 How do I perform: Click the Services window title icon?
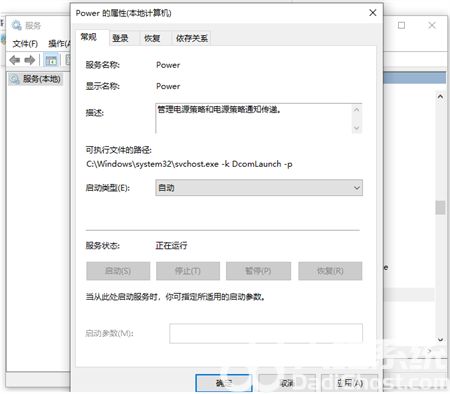17,25
